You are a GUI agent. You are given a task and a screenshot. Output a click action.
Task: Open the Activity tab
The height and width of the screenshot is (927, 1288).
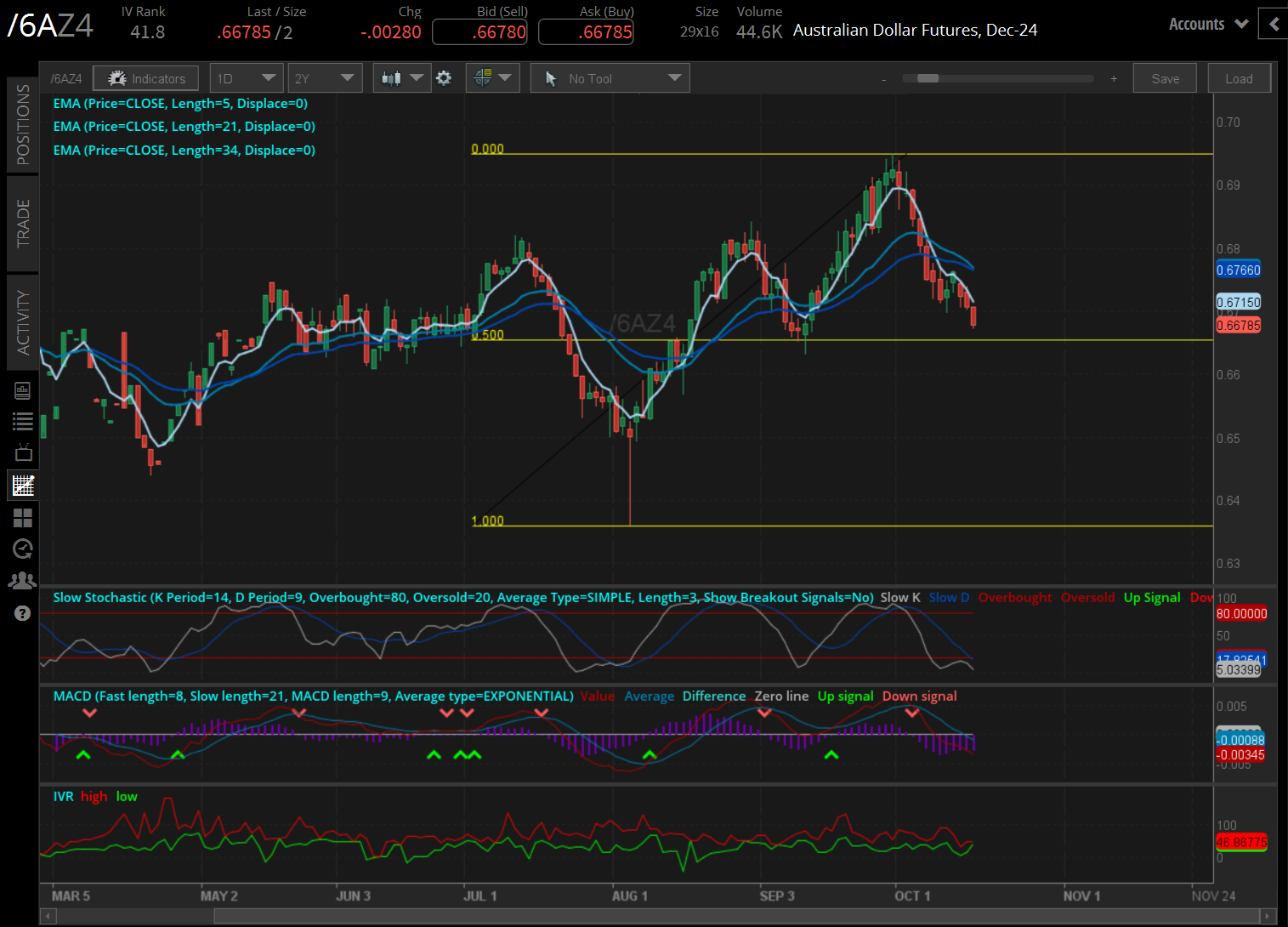point(23,321)
